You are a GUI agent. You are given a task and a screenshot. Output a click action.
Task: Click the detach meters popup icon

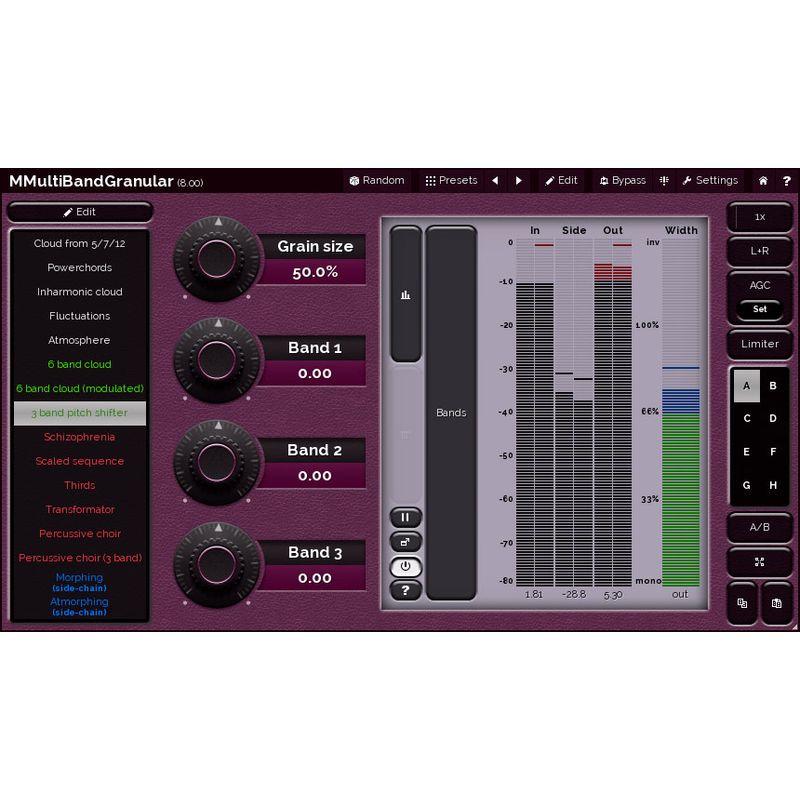tap(406, 542)
